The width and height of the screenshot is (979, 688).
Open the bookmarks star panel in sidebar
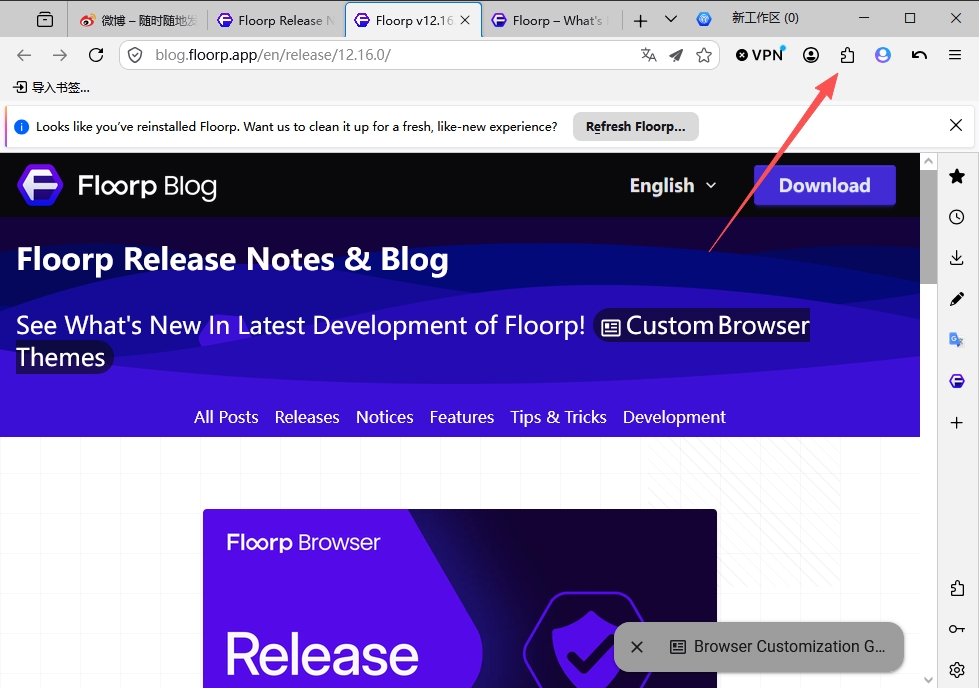coord(957,176)
